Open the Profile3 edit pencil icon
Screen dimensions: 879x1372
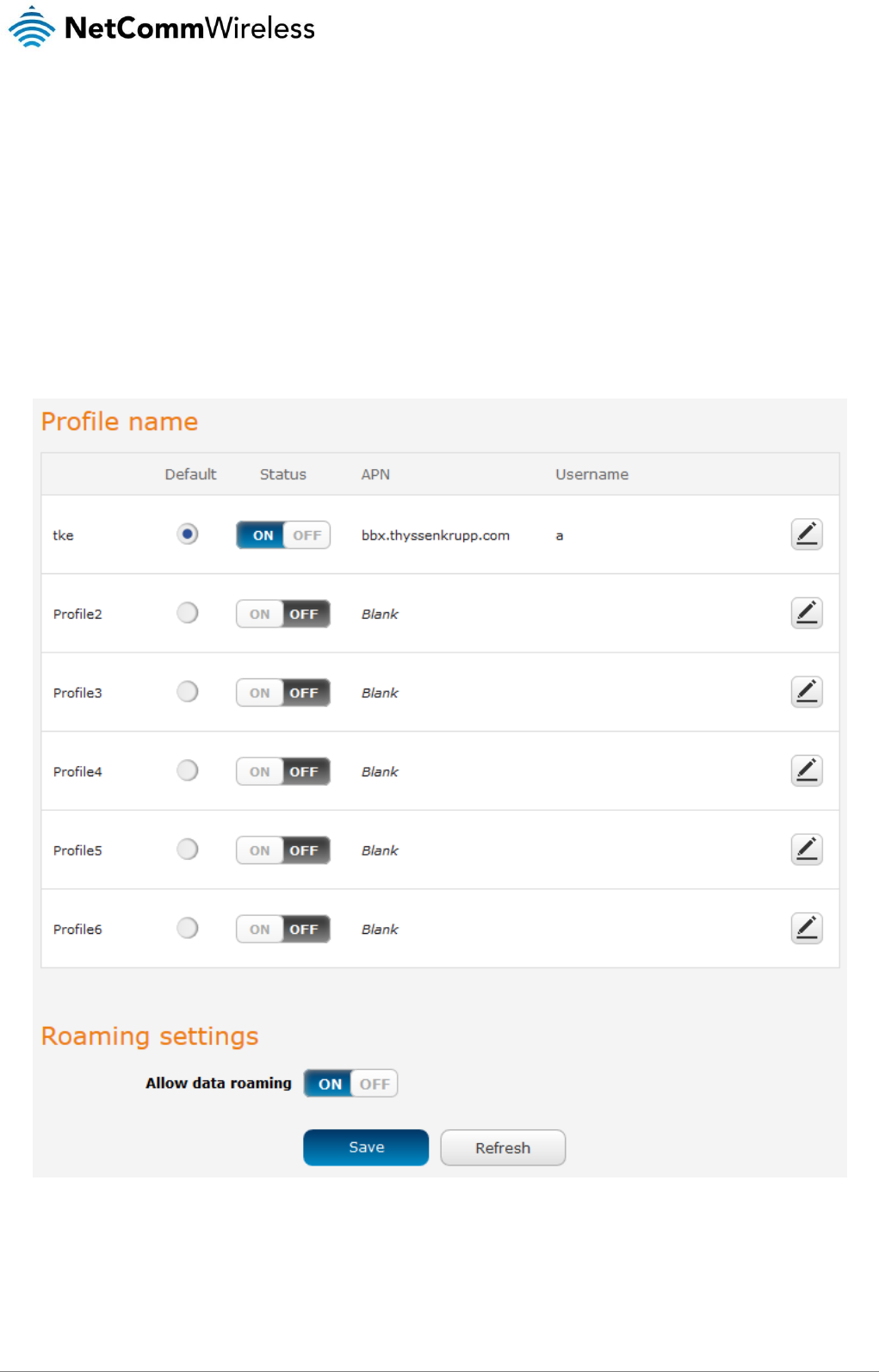[806, 692]
